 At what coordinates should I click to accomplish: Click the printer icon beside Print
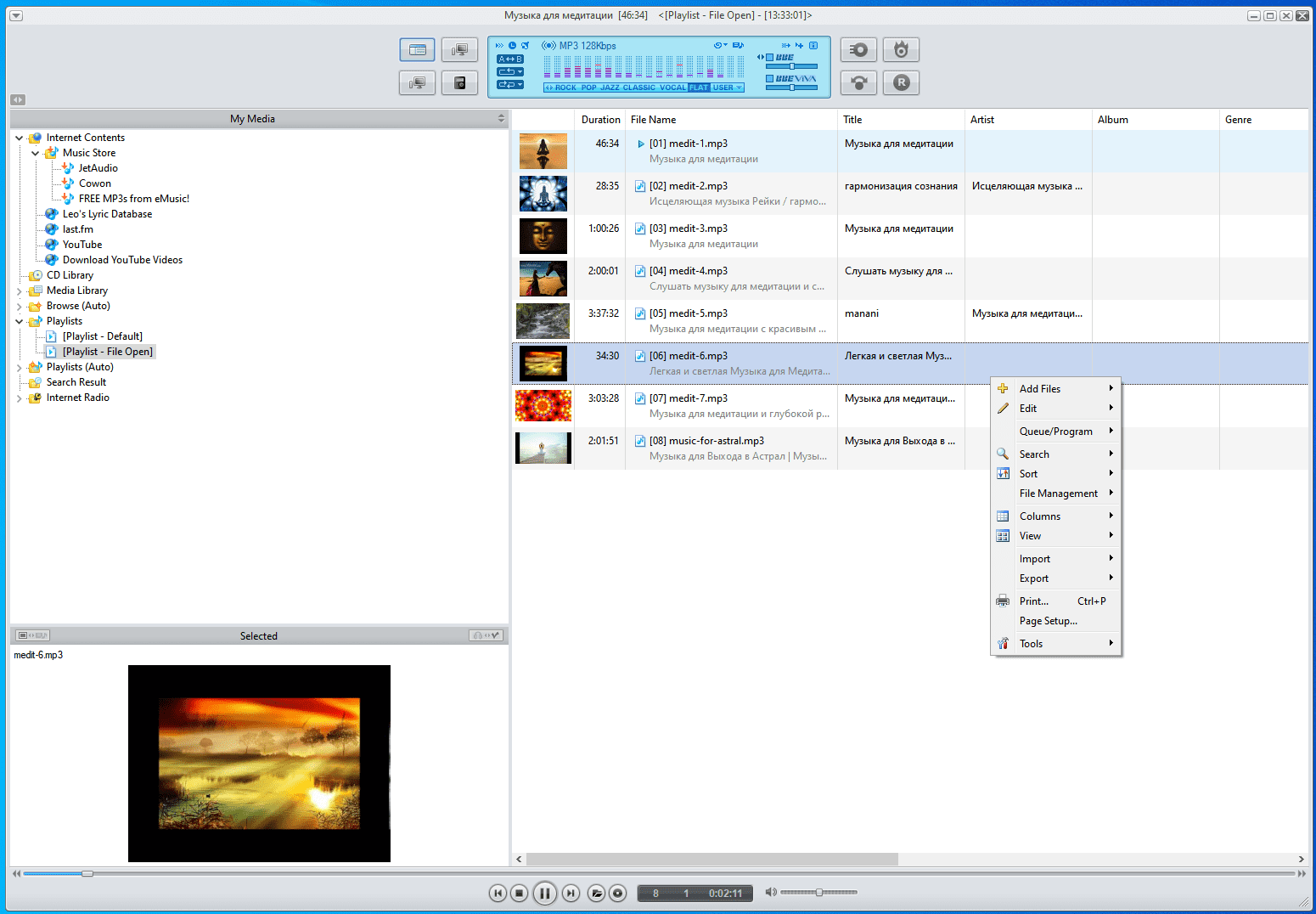tap(1003, 601)
